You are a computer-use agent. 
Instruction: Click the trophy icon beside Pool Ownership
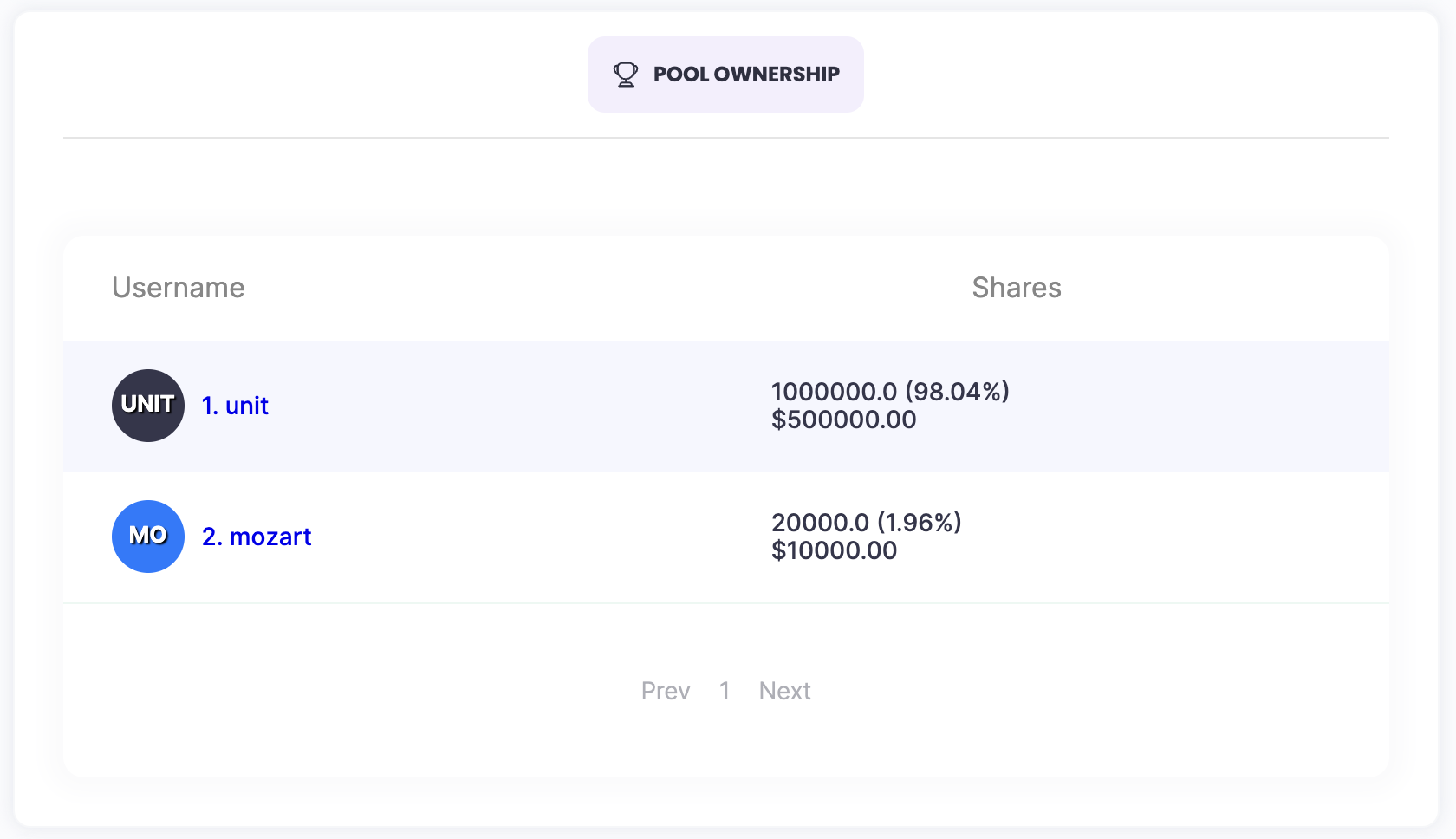[625, 75]
